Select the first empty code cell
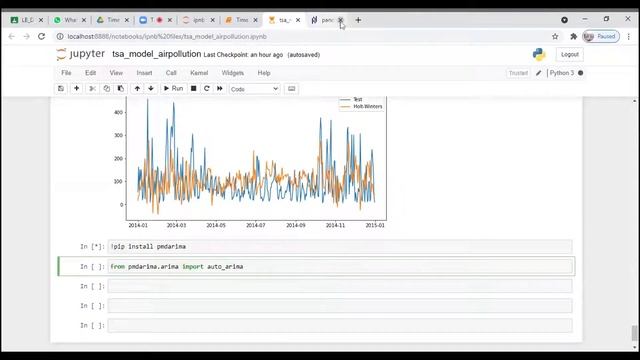This screenshot has height=360, width=640. 340,286
